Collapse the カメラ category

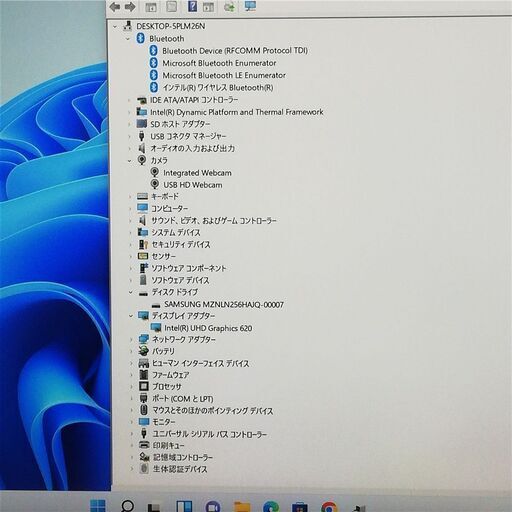coord(130,161)
